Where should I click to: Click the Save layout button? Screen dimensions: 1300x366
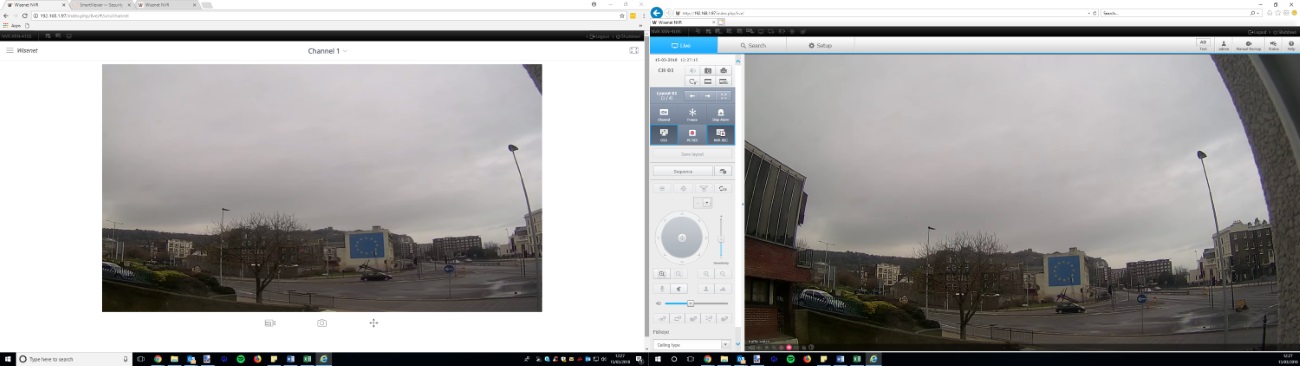point(692,154)
